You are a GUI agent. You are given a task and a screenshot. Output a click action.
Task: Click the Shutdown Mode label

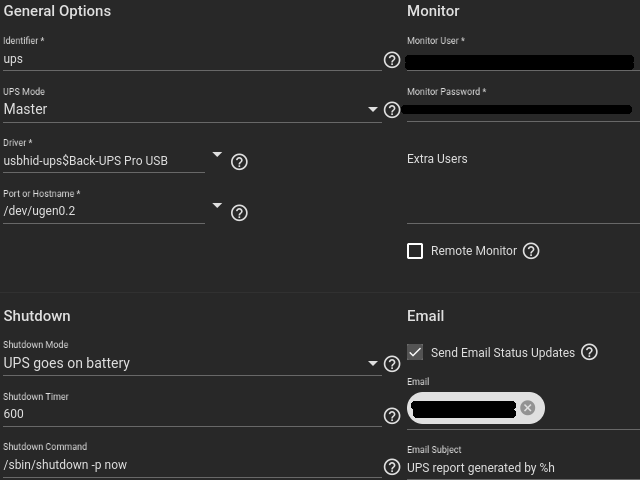click(x=36, y=344)
